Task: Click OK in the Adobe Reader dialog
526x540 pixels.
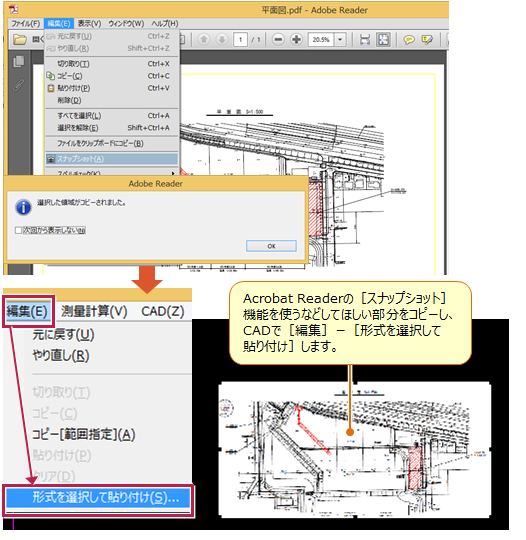Action: pos(271,246)
